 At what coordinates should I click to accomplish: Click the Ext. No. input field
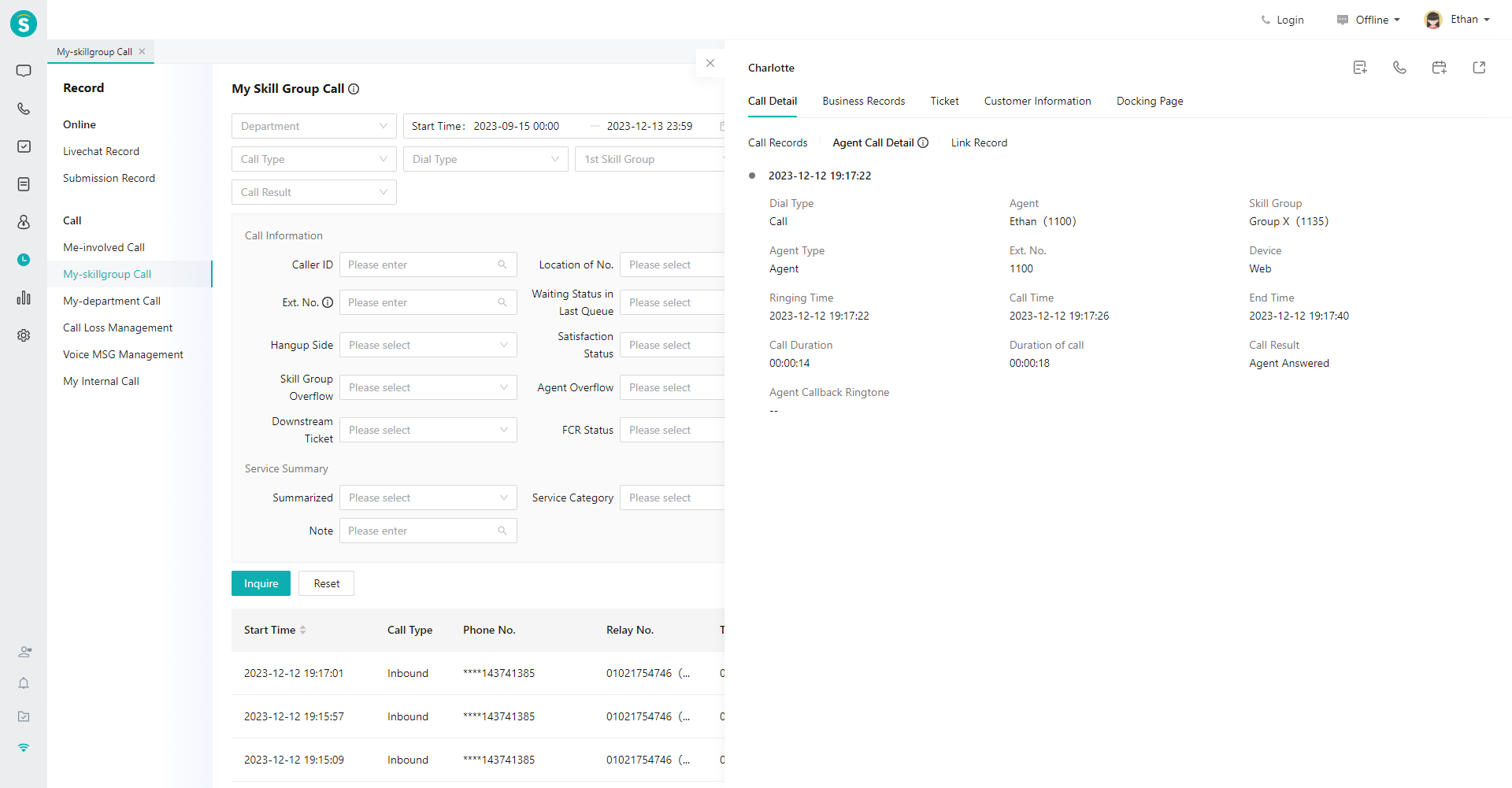[428, 302]
